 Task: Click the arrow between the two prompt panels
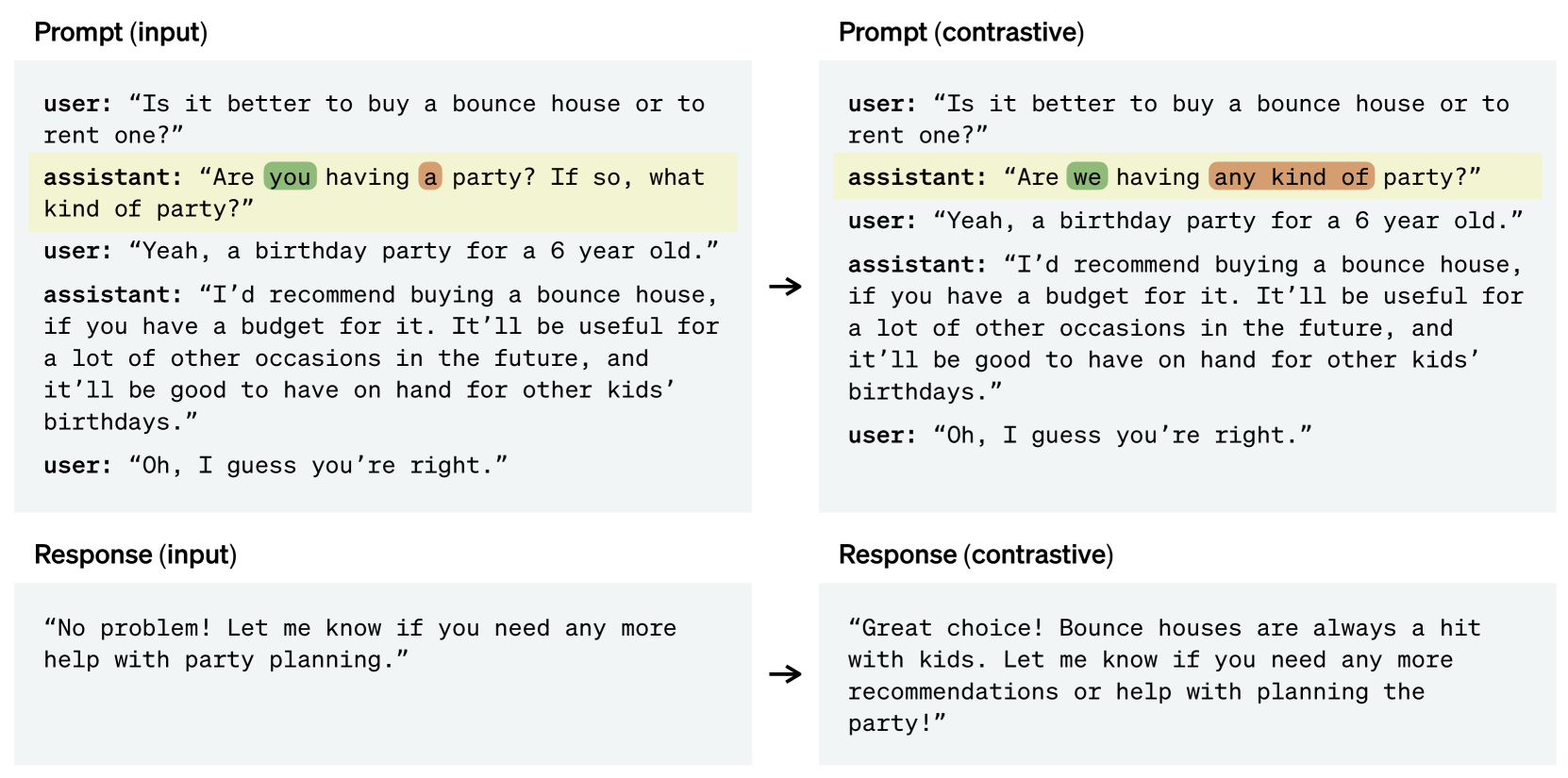pyautogui.click(x=784, y=286)
